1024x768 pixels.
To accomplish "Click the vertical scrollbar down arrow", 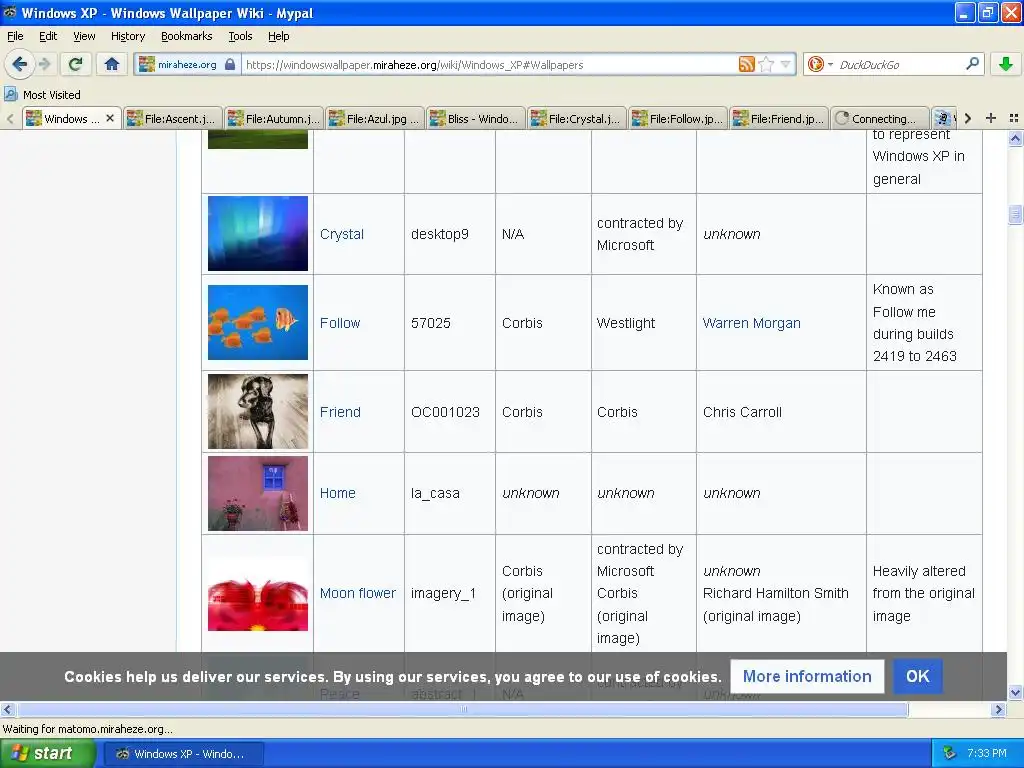I will click(x=1015, y=692).
